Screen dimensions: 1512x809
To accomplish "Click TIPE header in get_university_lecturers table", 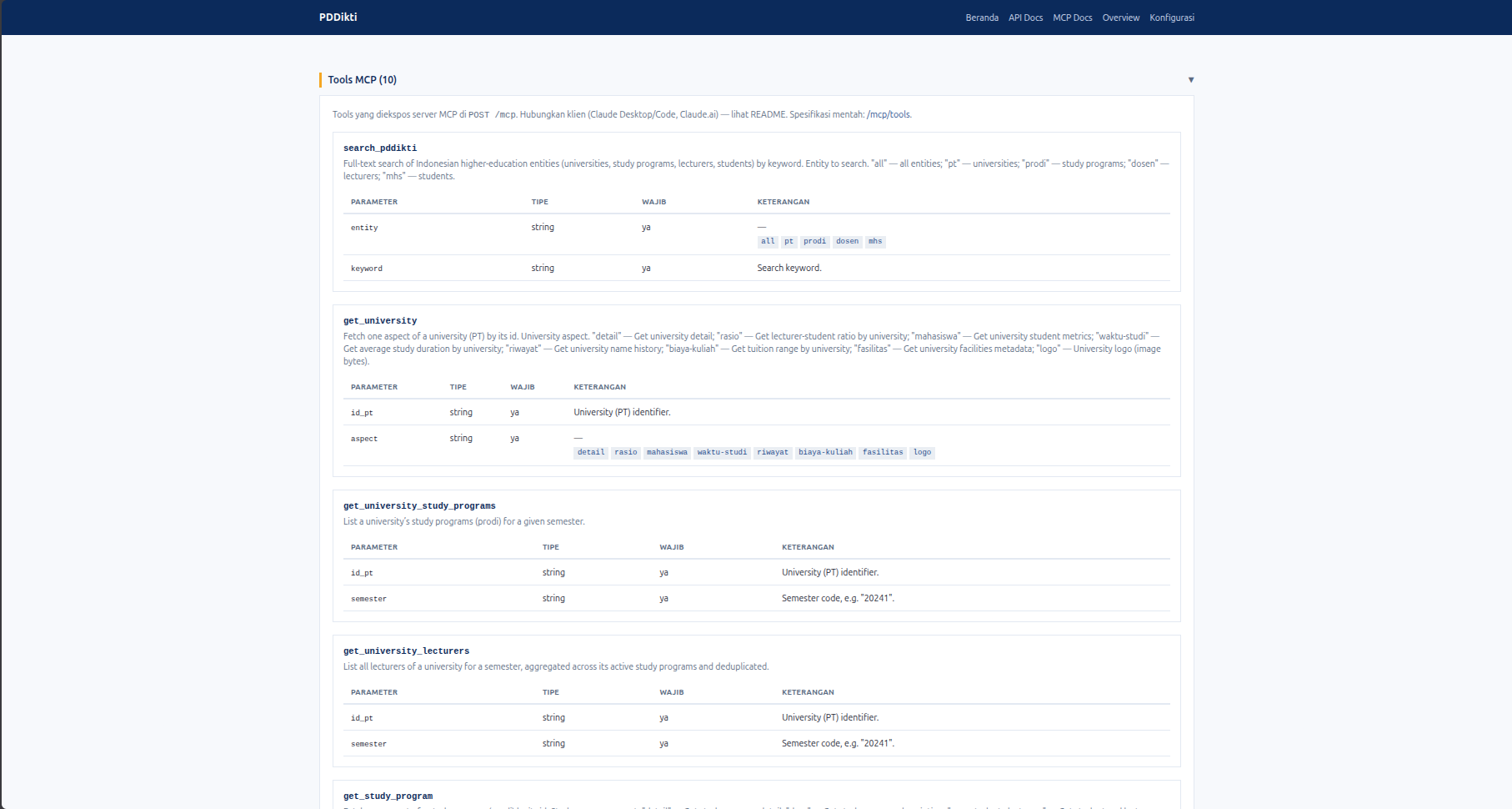I will tap(551, 692).
